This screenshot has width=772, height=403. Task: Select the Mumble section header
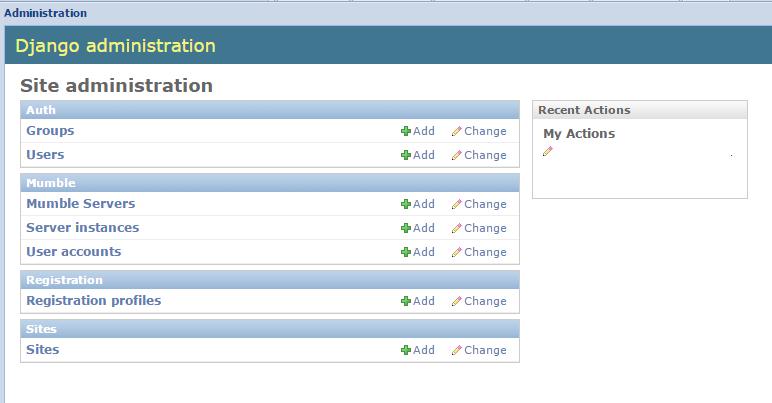(50, 183)
